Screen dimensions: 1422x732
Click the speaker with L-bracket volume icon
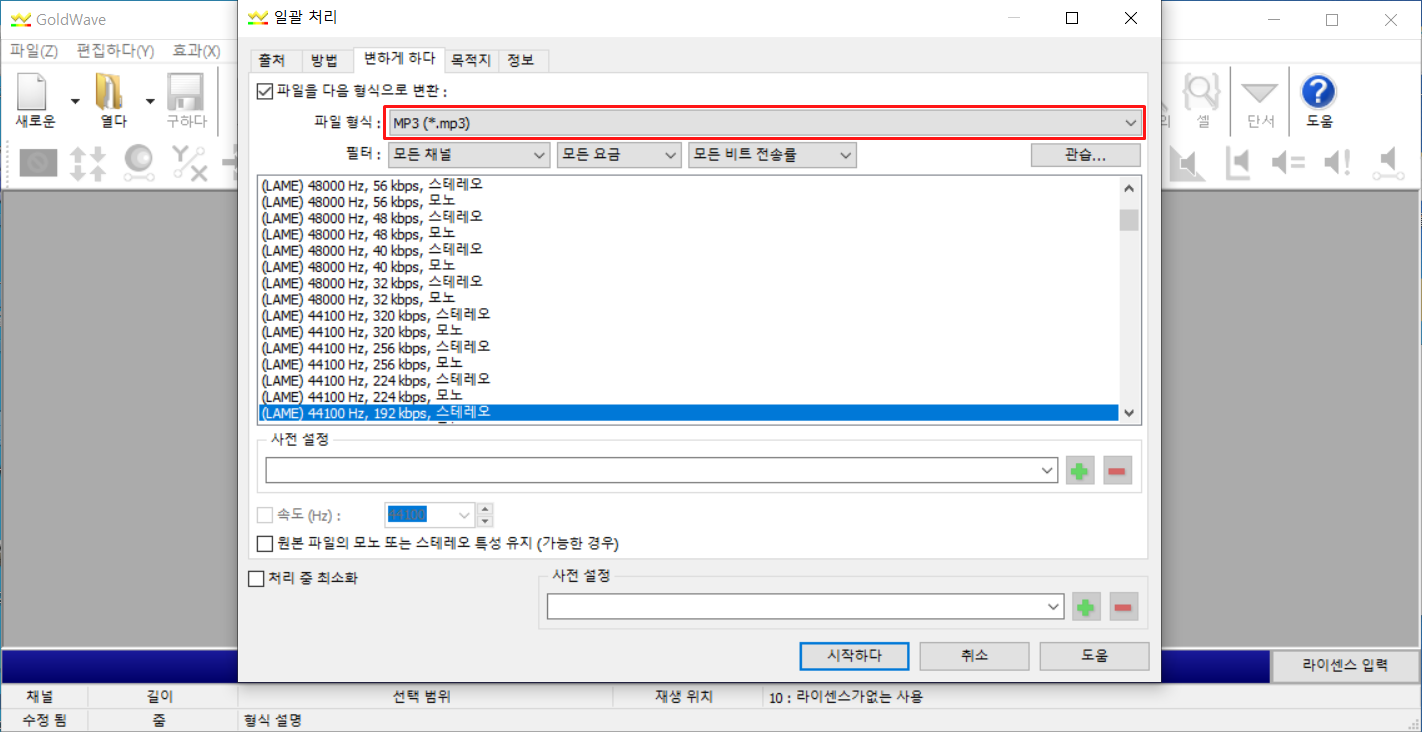pos(1238,162)
